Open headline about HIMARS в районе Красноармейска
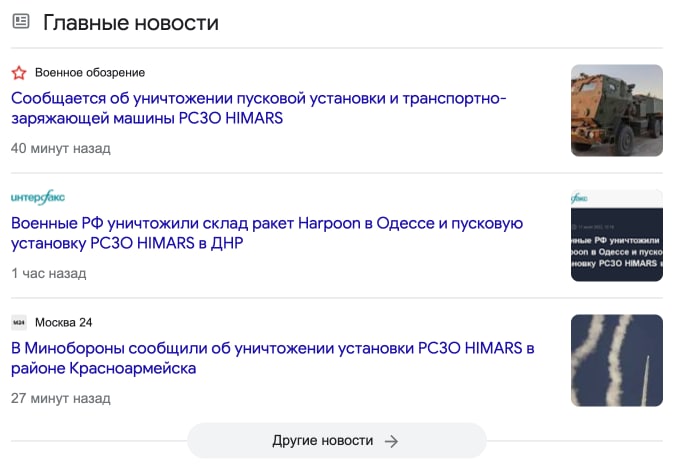Viewport: 675px width, 472px height. [x=273, y=358]
